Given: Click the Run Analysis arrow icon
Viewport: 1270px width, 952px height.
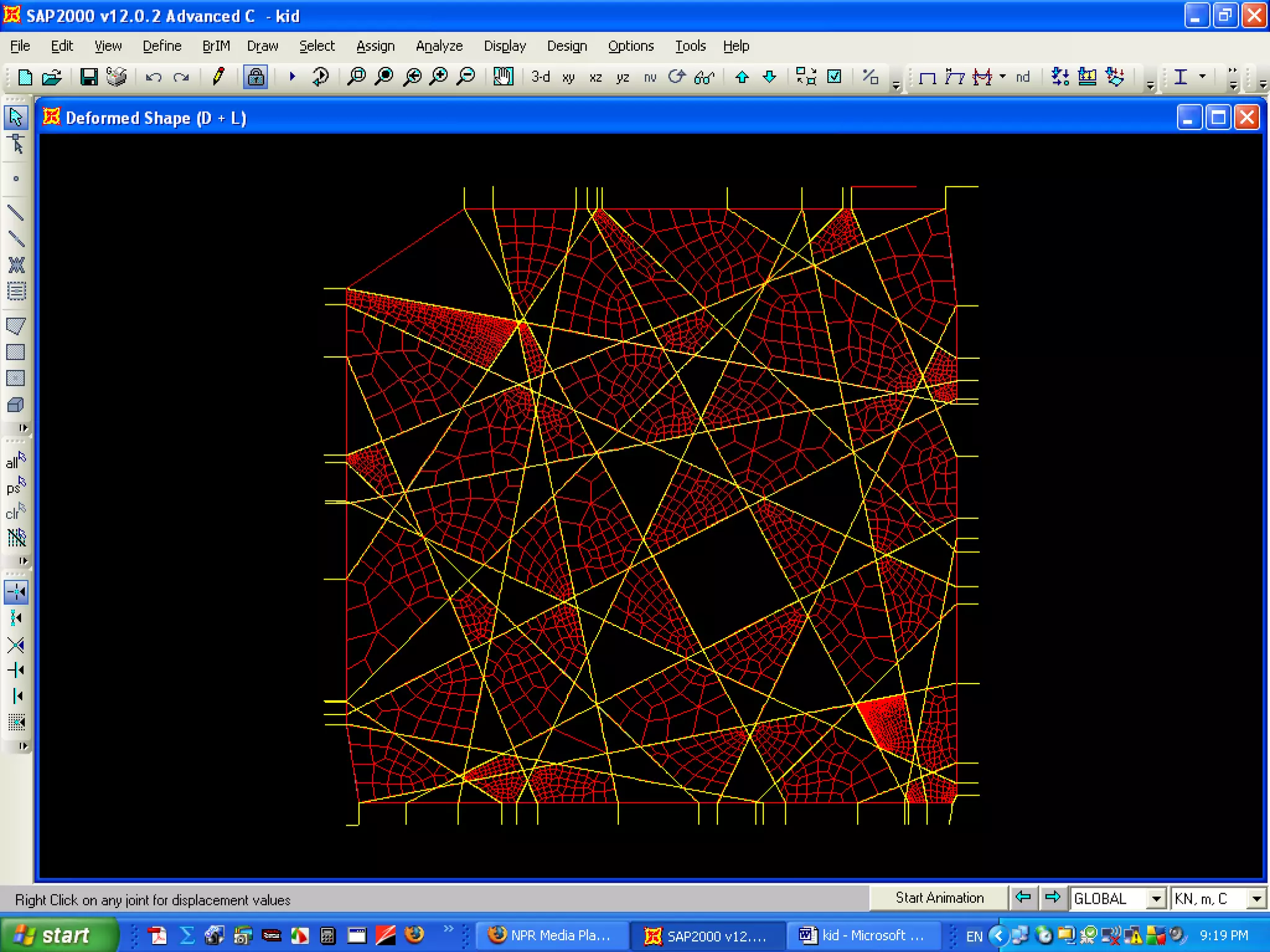Looking at the screenshot, I should click(x=292, y=77).
